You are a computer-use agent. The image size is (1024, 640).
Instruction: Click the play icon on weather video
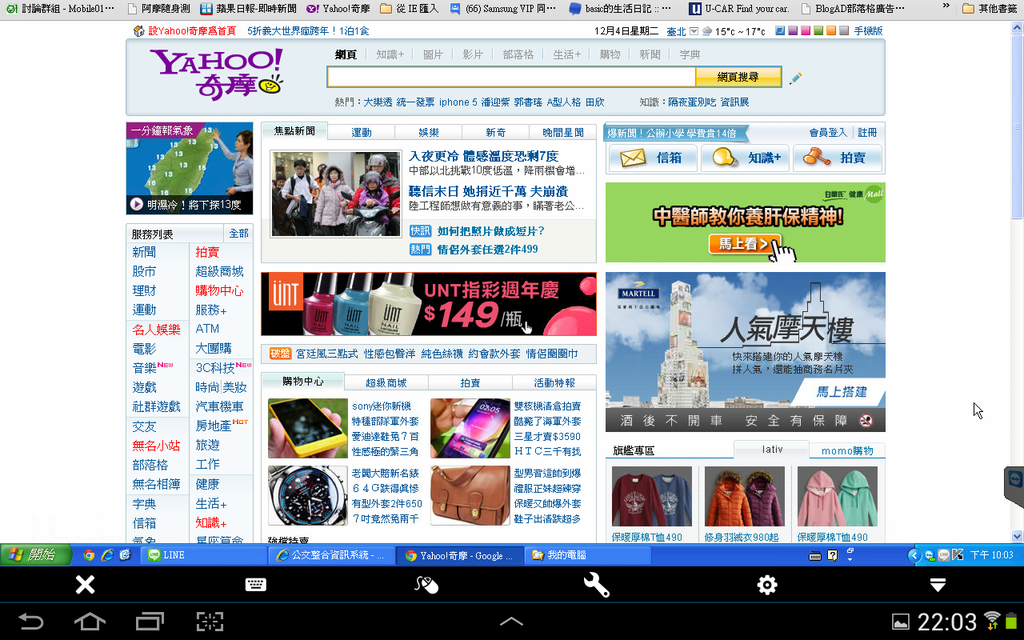136,204
